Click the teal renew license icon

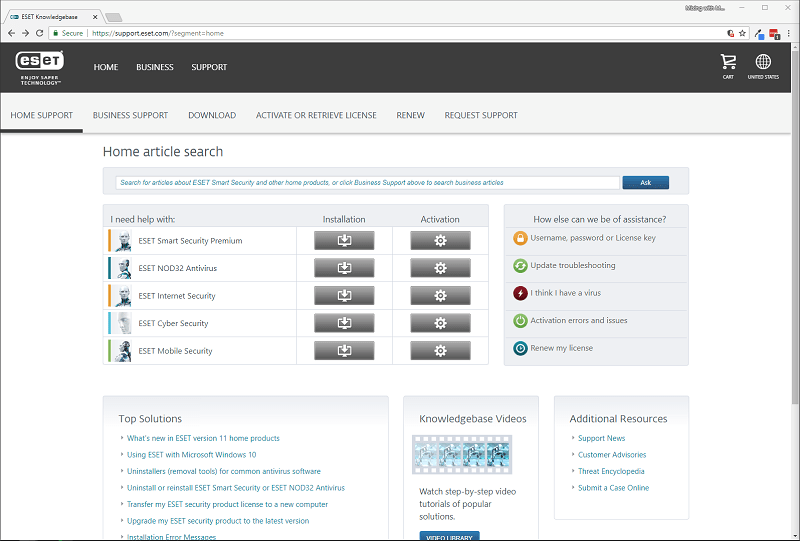[x=520, y=348]
